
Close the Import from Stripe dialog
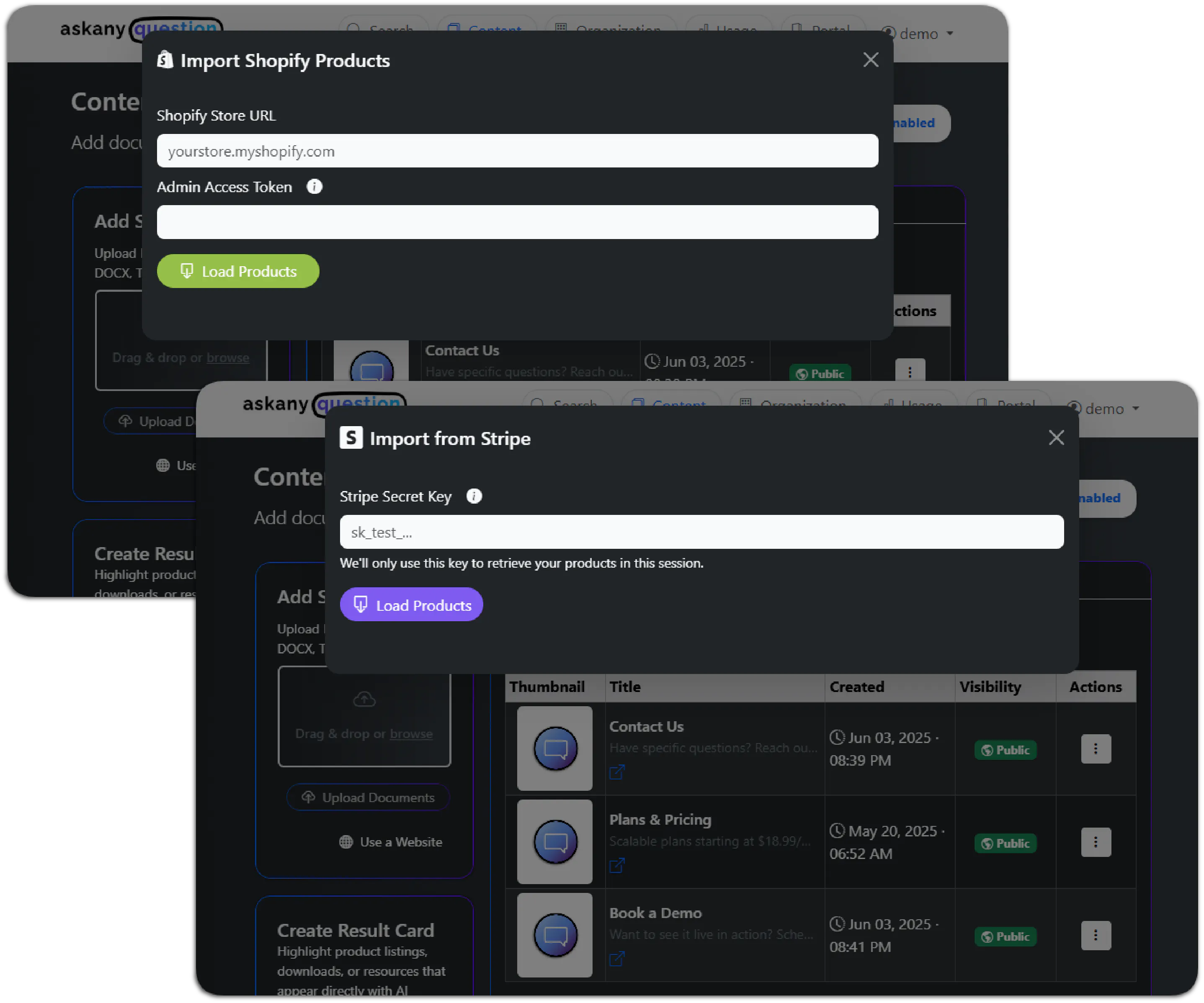coord(1056,437)
